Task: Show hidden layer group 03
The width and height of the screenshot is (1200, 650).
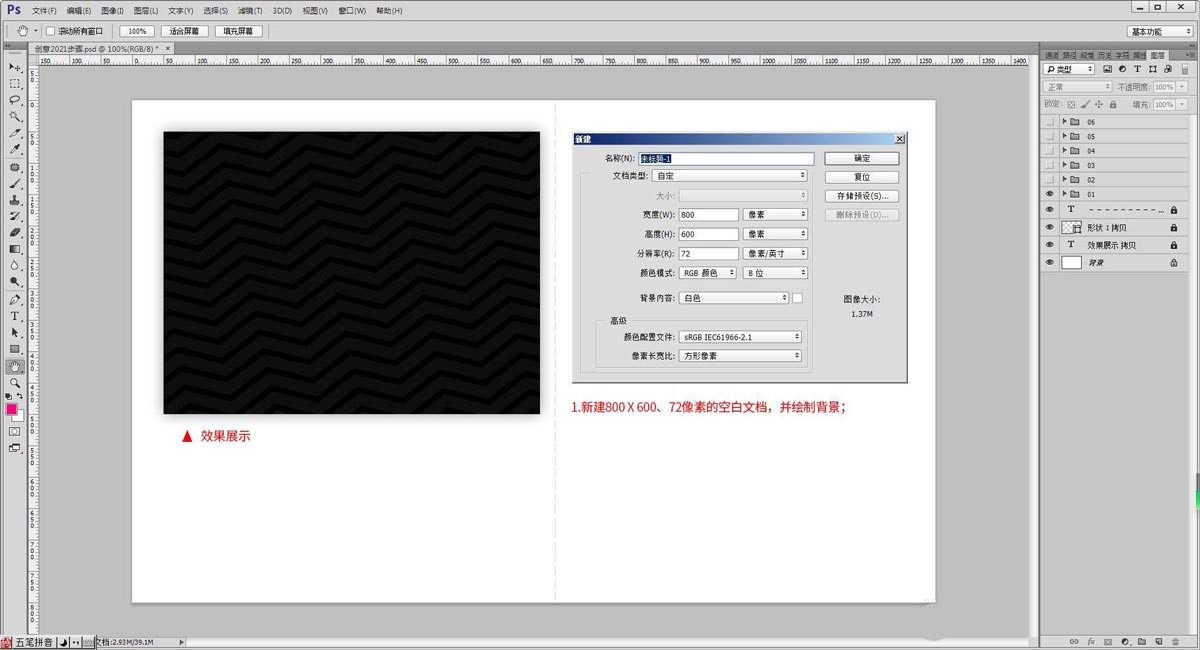Action: tap(1049, 165)
